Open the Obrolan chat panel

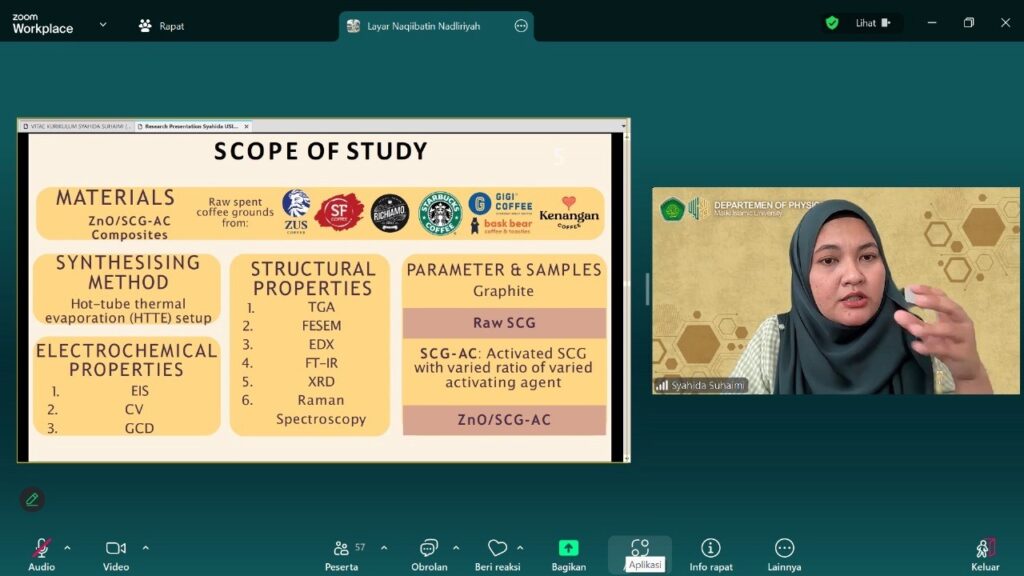[x=429, y=548]
